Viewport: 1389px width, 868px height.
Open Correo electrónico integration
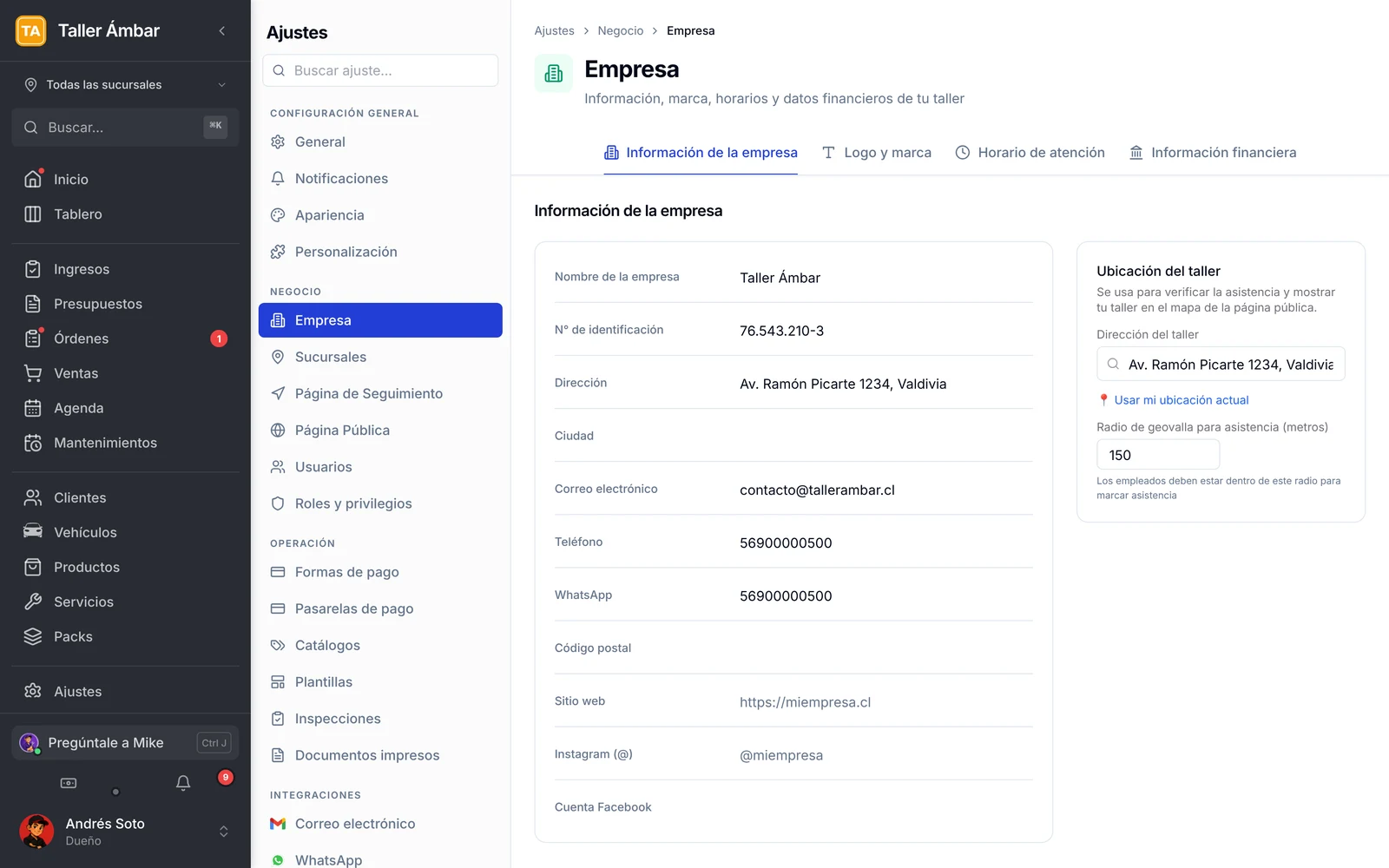pos(380,824)
